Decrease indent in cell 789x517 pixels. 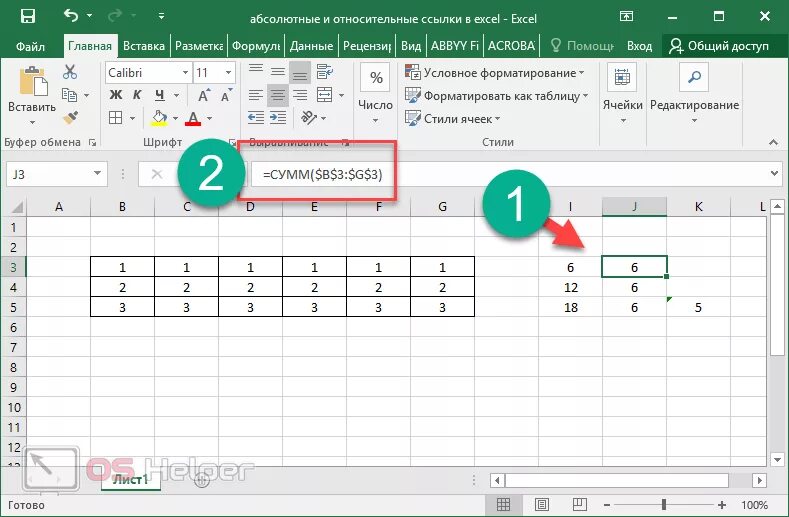point(256,118)
